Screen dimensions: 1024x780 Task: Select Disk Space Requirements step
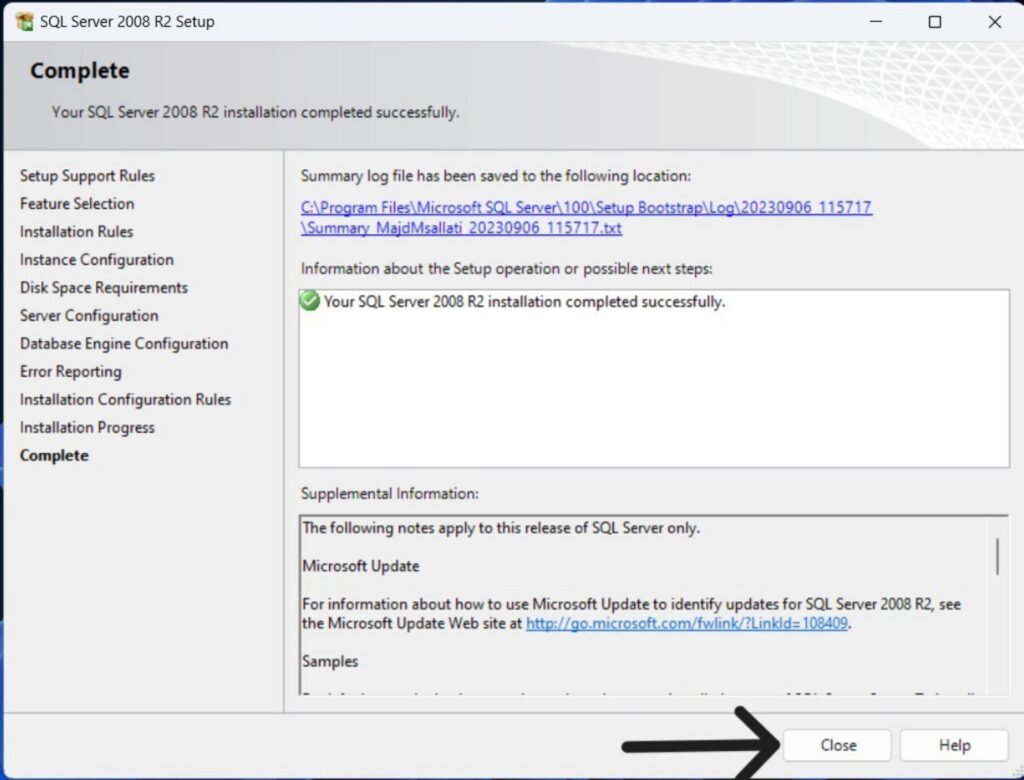click(x=103, y=288)
